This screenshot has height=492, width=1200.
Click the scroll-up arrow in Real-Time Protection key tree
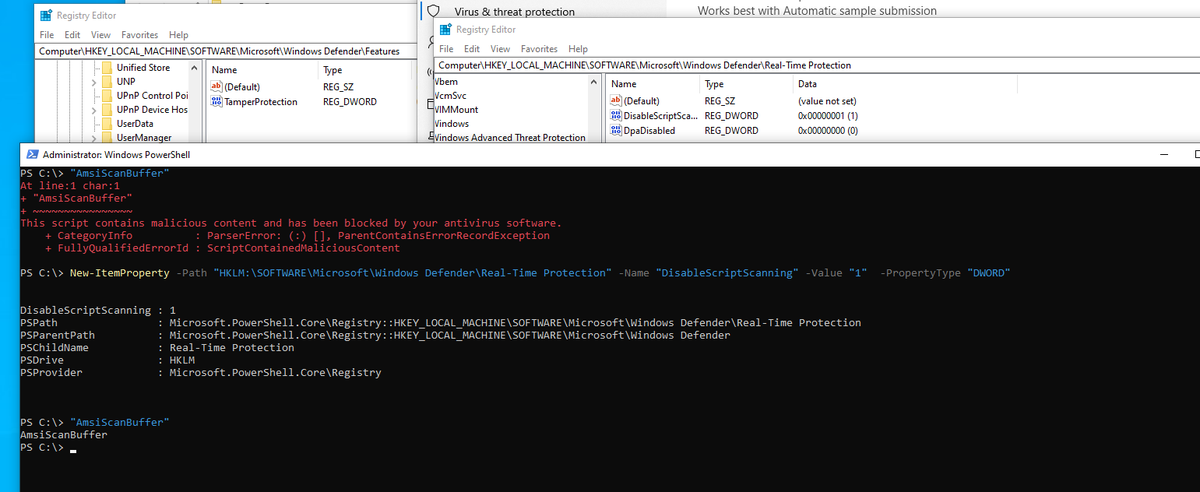point(594,82)
